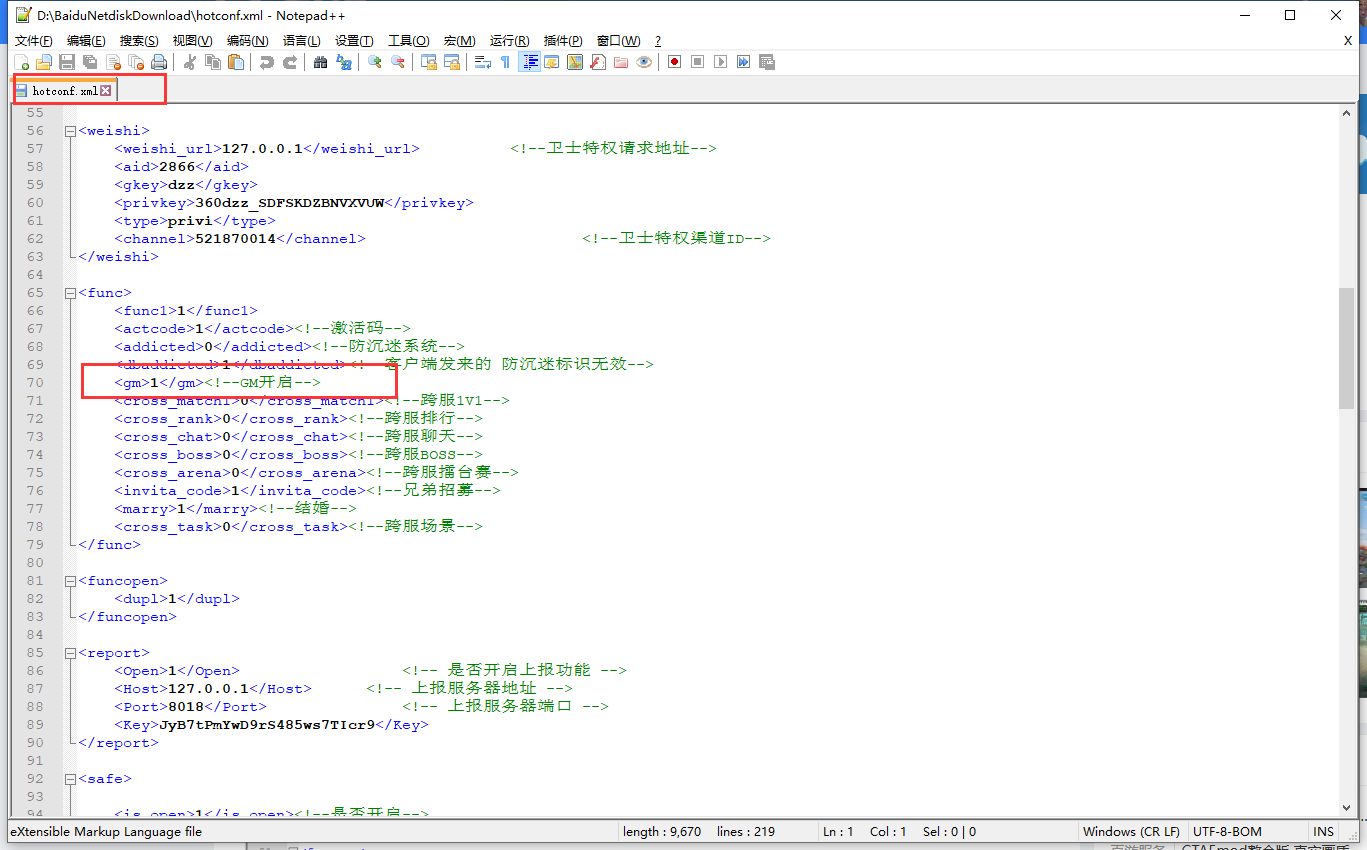1367x850 pixels.
Task: Select the hotconf.xml tab
Action: pos(65,90)
